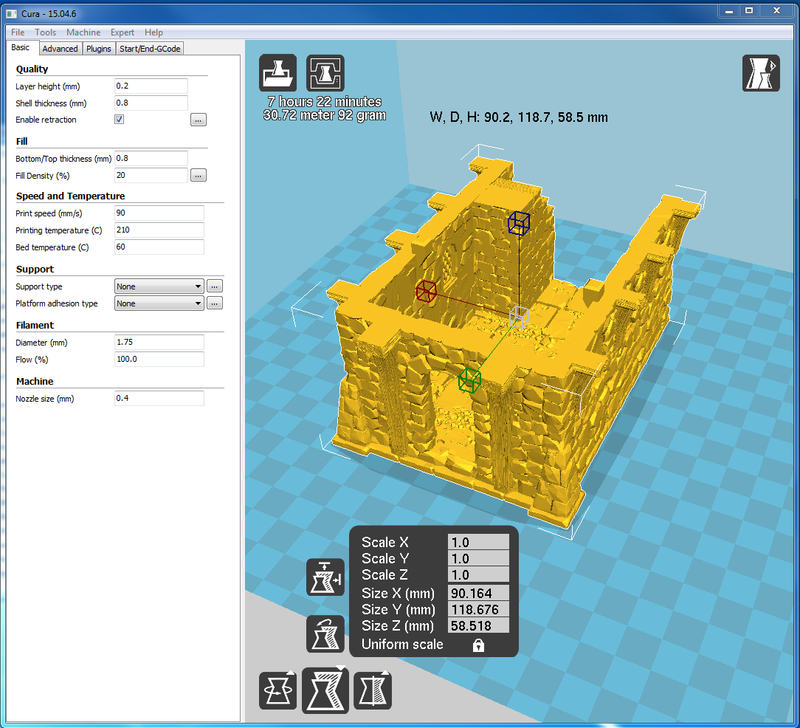
Task: Select the Mirror tool icon
Action: (x=373, y=691)
